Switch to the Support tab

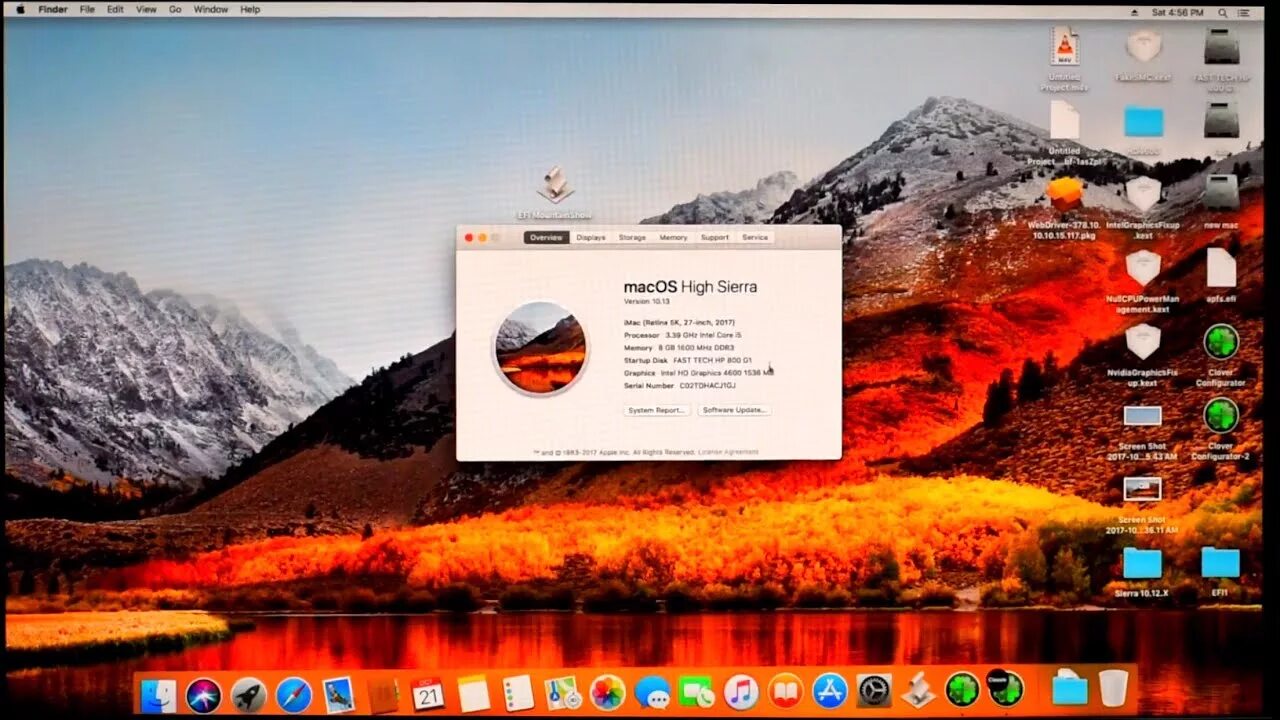[x=714, y=237]
